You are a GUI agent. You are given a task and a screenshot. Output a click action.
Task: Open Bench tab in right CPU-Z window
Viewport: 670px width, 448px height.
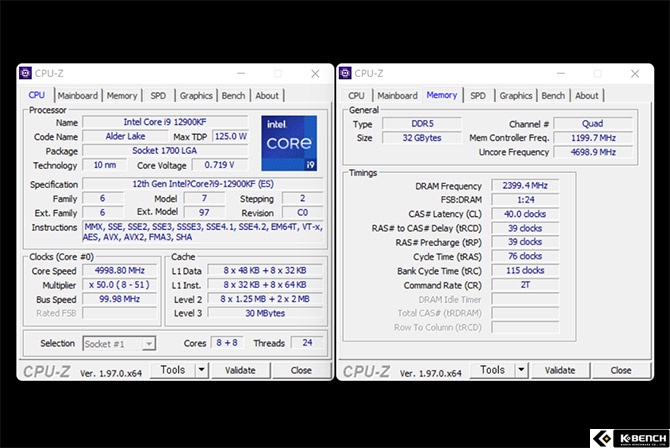click(x=553, y=95)
